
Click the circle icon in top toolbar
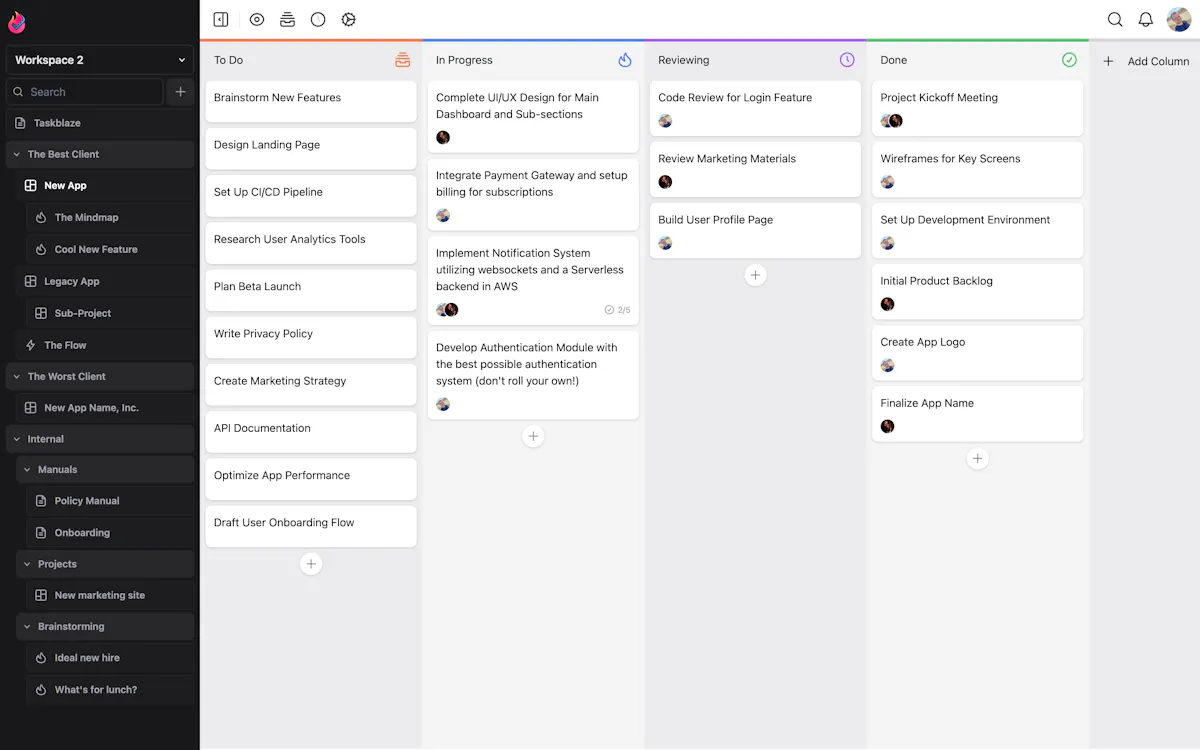318,20
